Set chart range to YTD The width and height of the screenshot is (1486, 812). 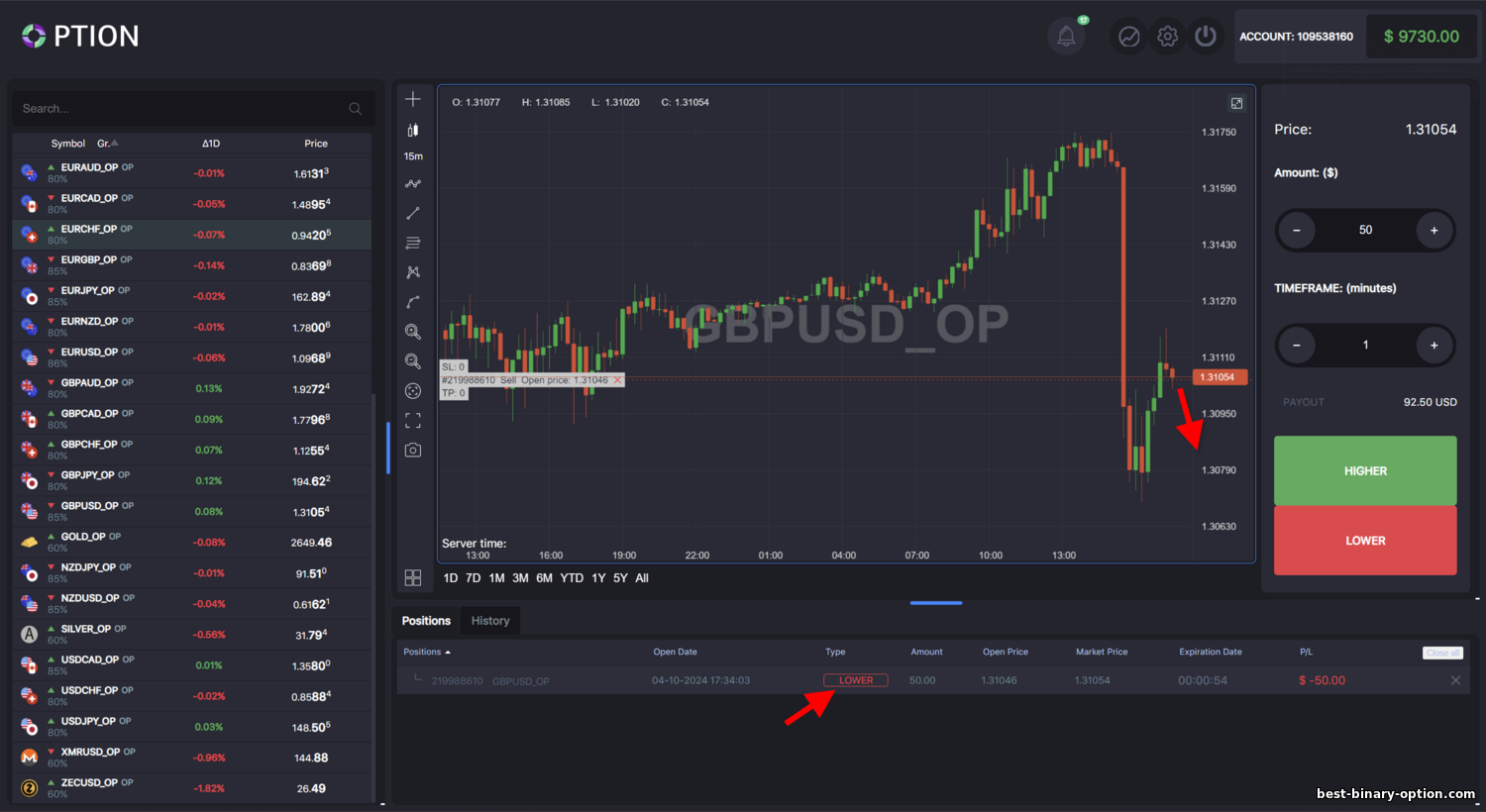click(572, 578)
